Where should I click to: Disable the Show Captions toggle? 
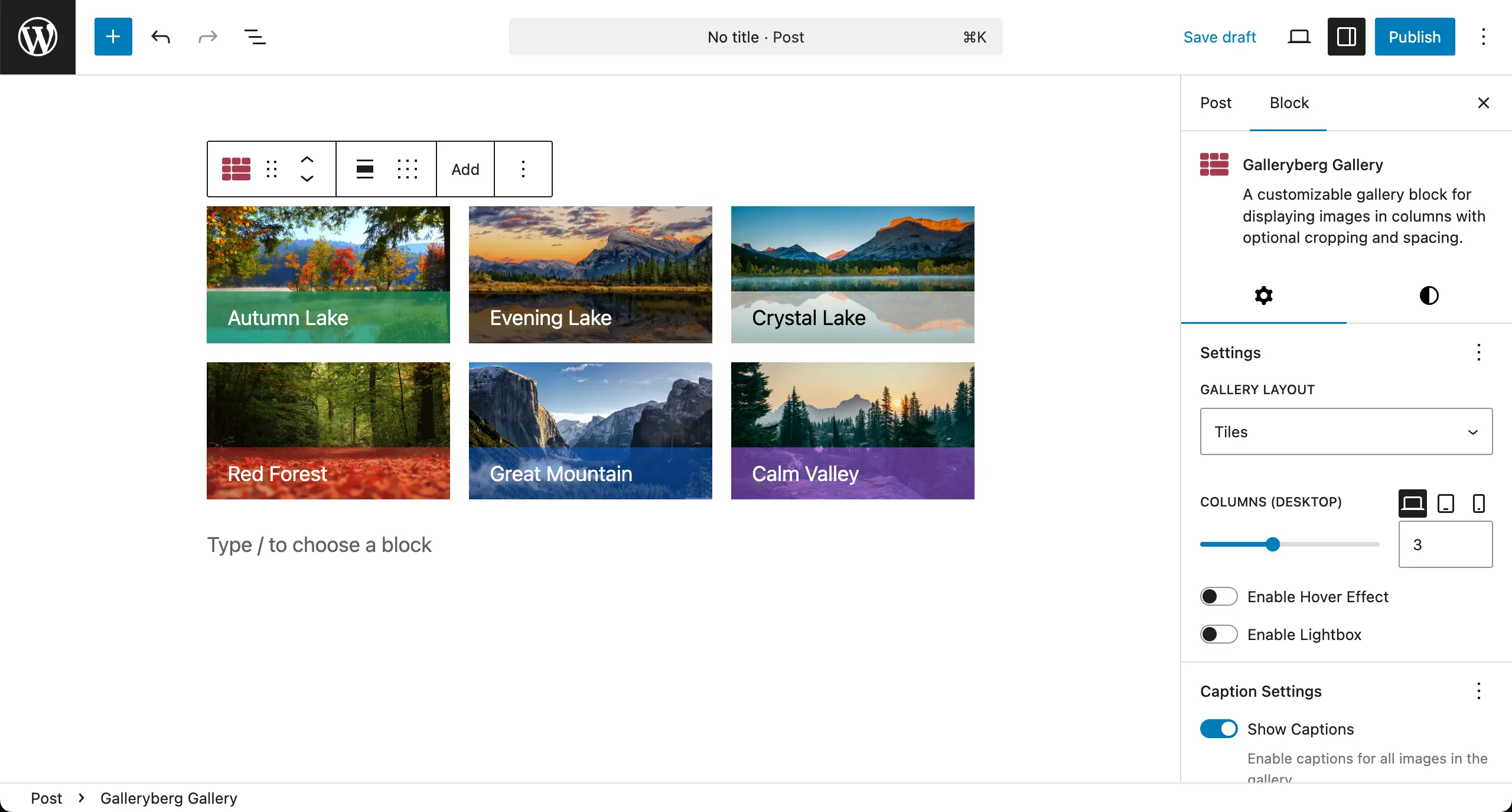[x=1218, y=728]
